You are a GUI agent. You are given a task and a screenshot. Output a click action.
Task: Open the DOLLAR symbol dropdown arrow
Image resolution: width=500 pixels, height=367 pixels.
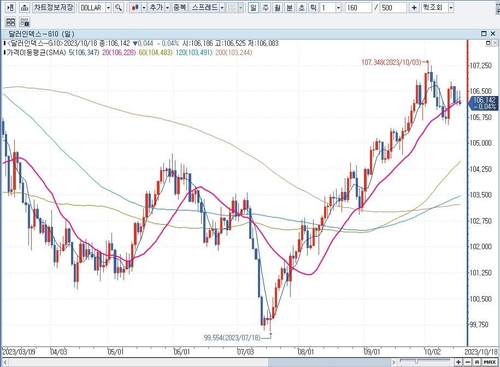point(108,7)
